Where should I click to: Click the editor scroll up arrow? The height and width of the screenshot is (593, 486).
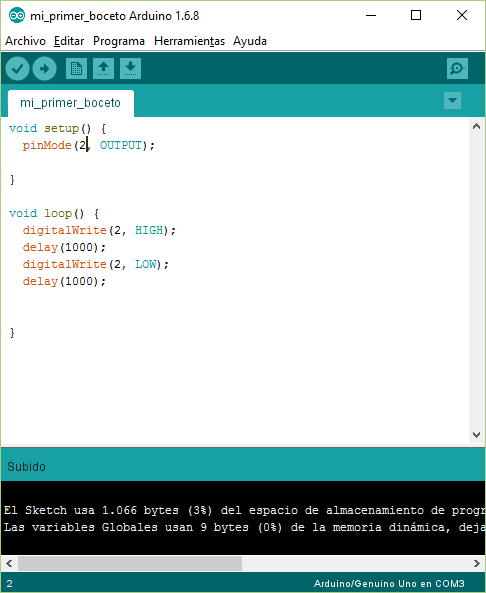477,127
